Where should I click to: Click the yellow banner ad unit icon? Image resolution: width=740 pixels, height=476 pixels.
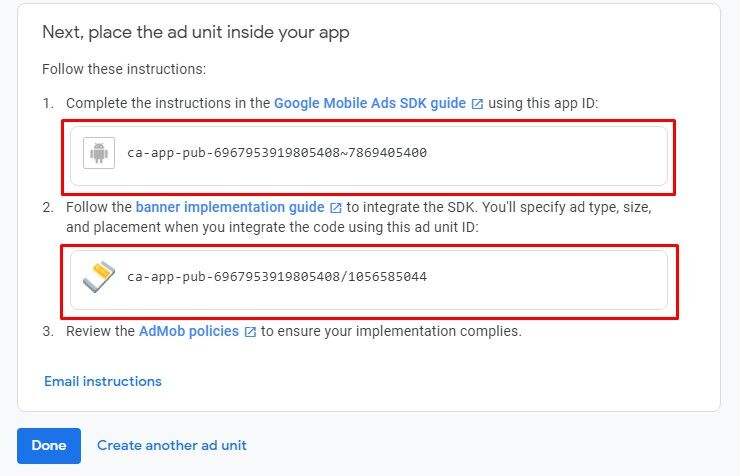point(98,276)
